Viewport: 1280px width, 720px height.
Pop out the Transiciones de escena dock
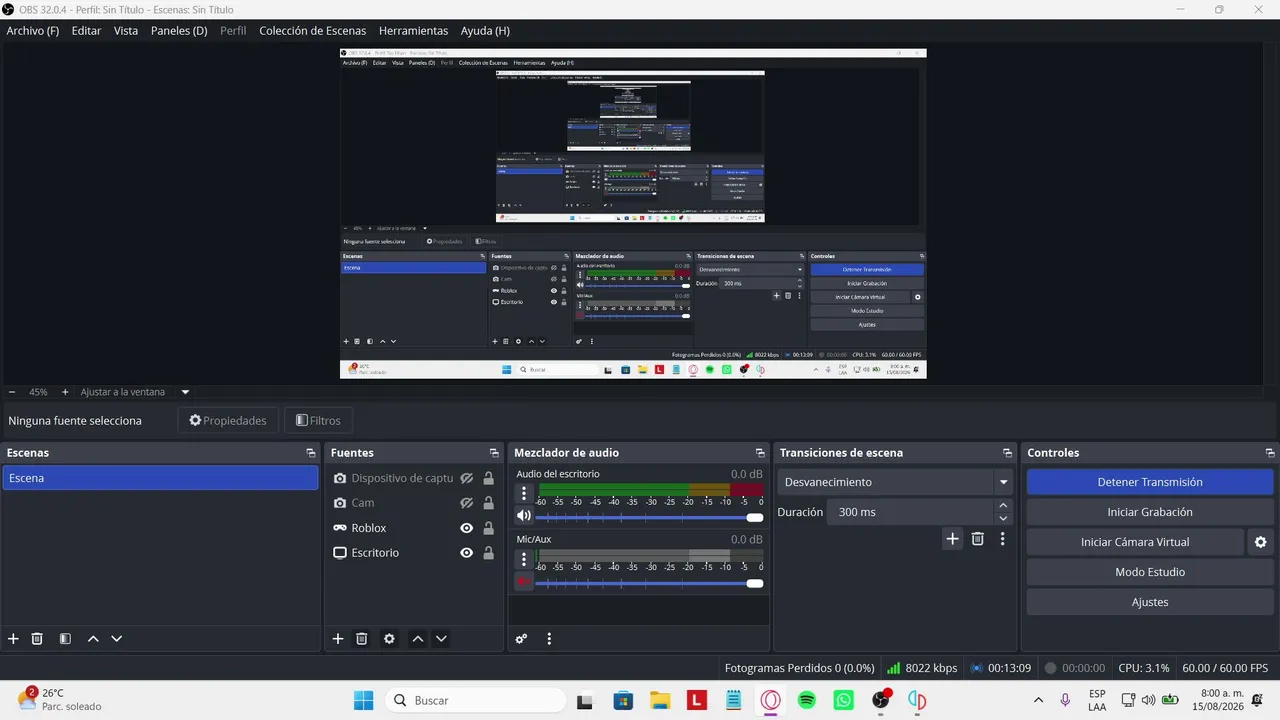click(x=1007, y=453)
